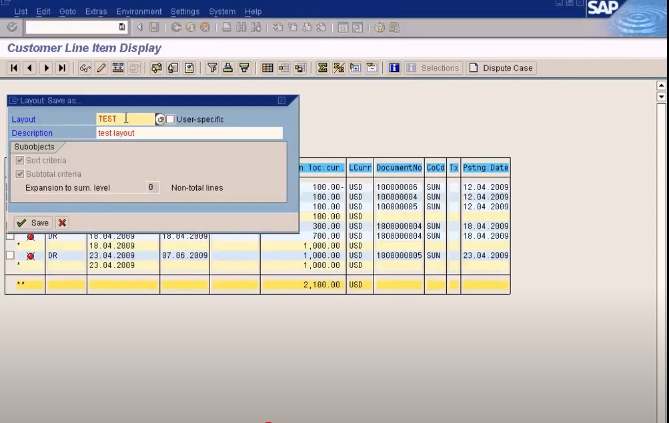Open the Help menu
669x423 pixels.
[253, 12]
